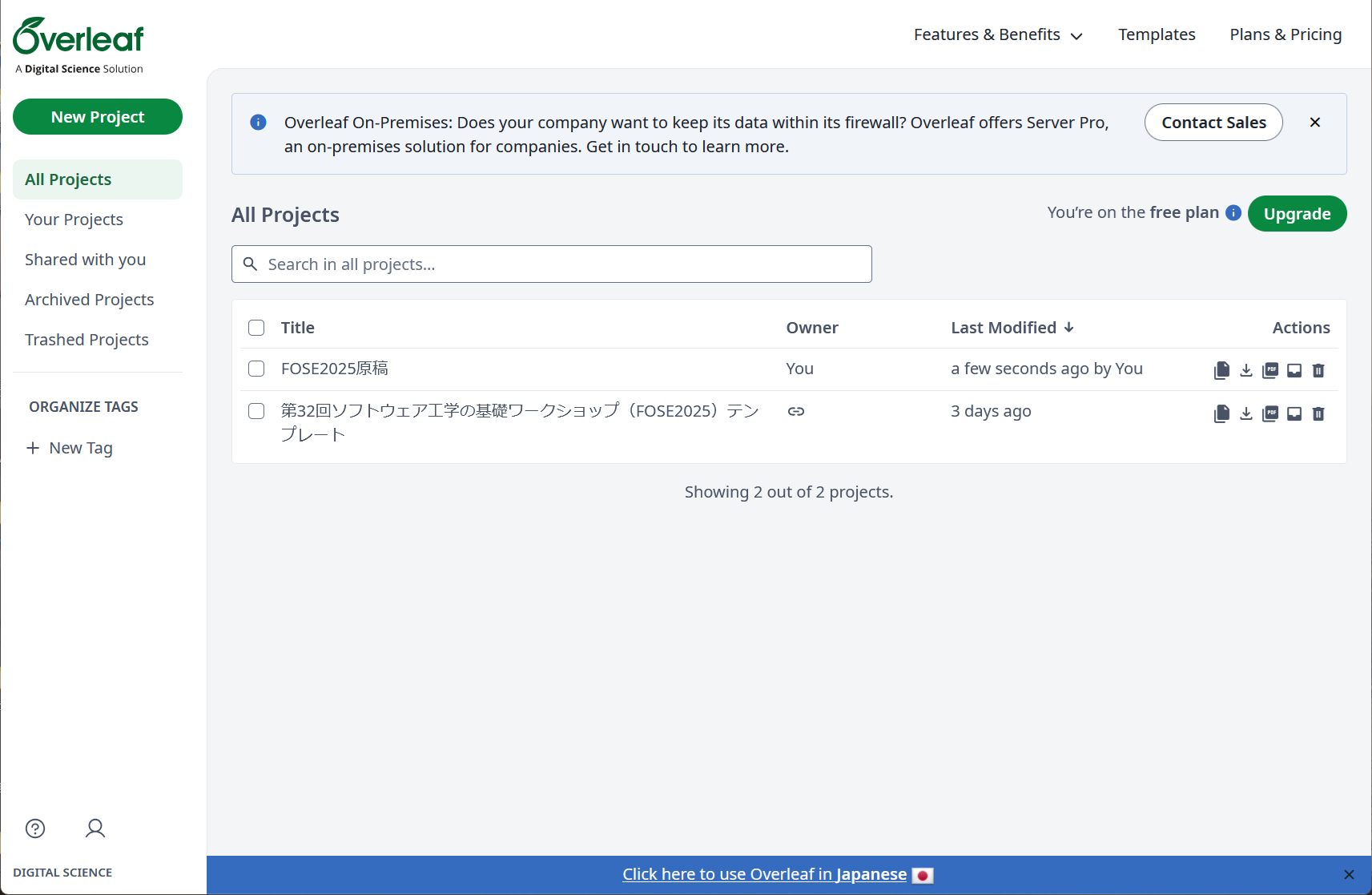Viewport: 1372px width, 895px height.
Task: Close the Japanese language bar
Action: tap(1349, 875)
